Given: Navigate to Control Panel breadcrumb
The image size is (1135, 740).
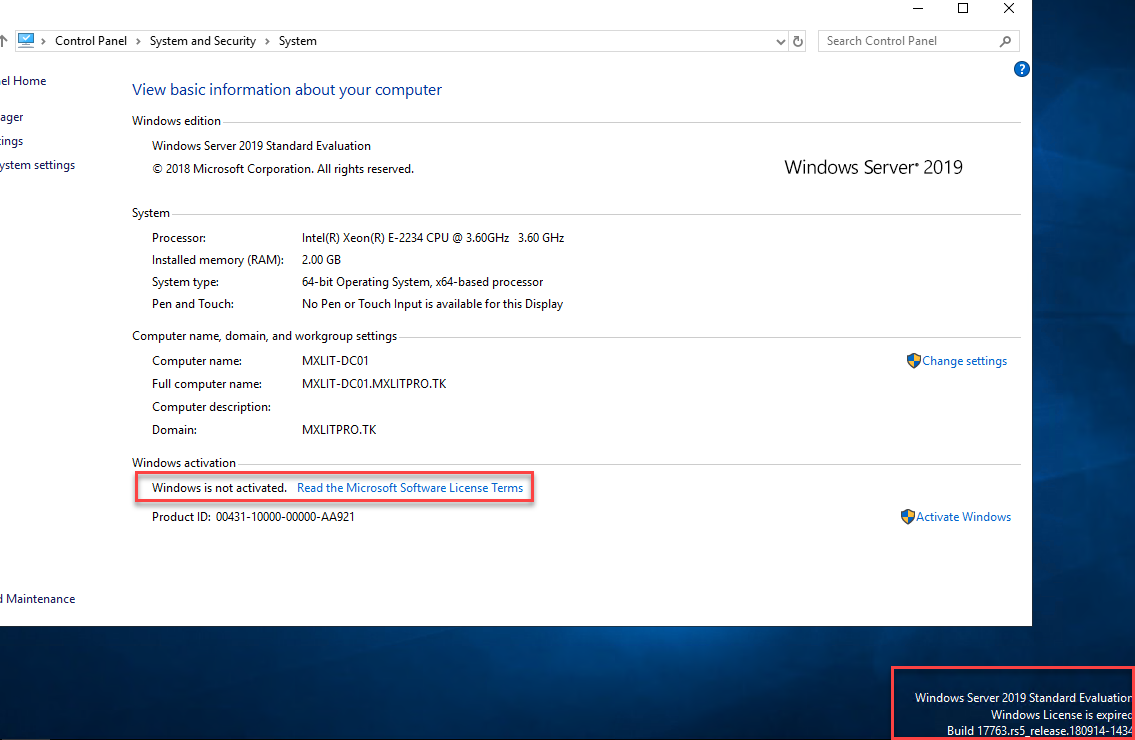Looking at the screenshot, I should [91, 41].
